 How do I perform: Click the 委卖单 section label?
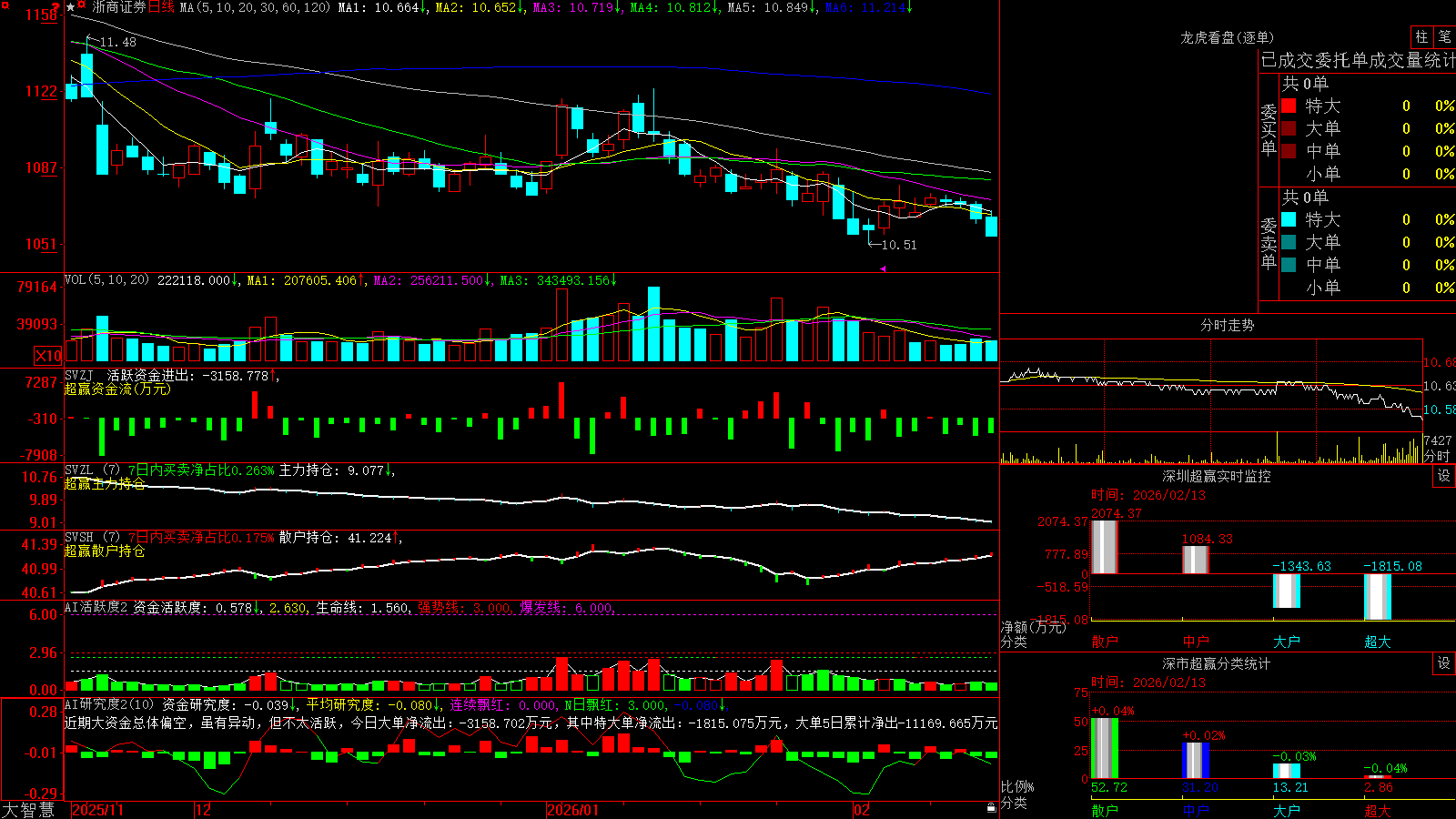pyautogui.click(x=1269, y=242)
